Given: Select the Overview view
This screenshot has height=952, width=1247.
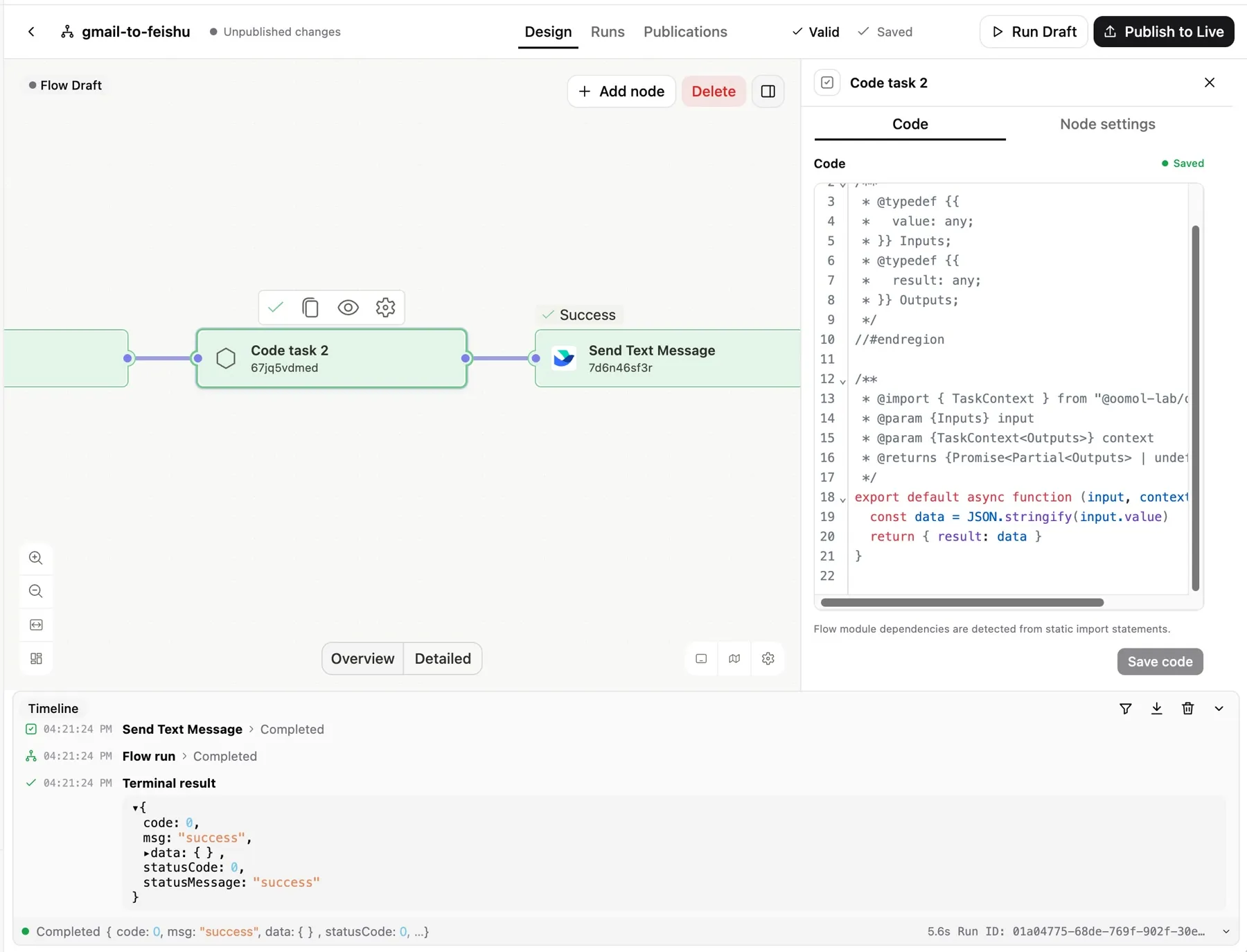Looking at the screenshot, I should [362, 658].
